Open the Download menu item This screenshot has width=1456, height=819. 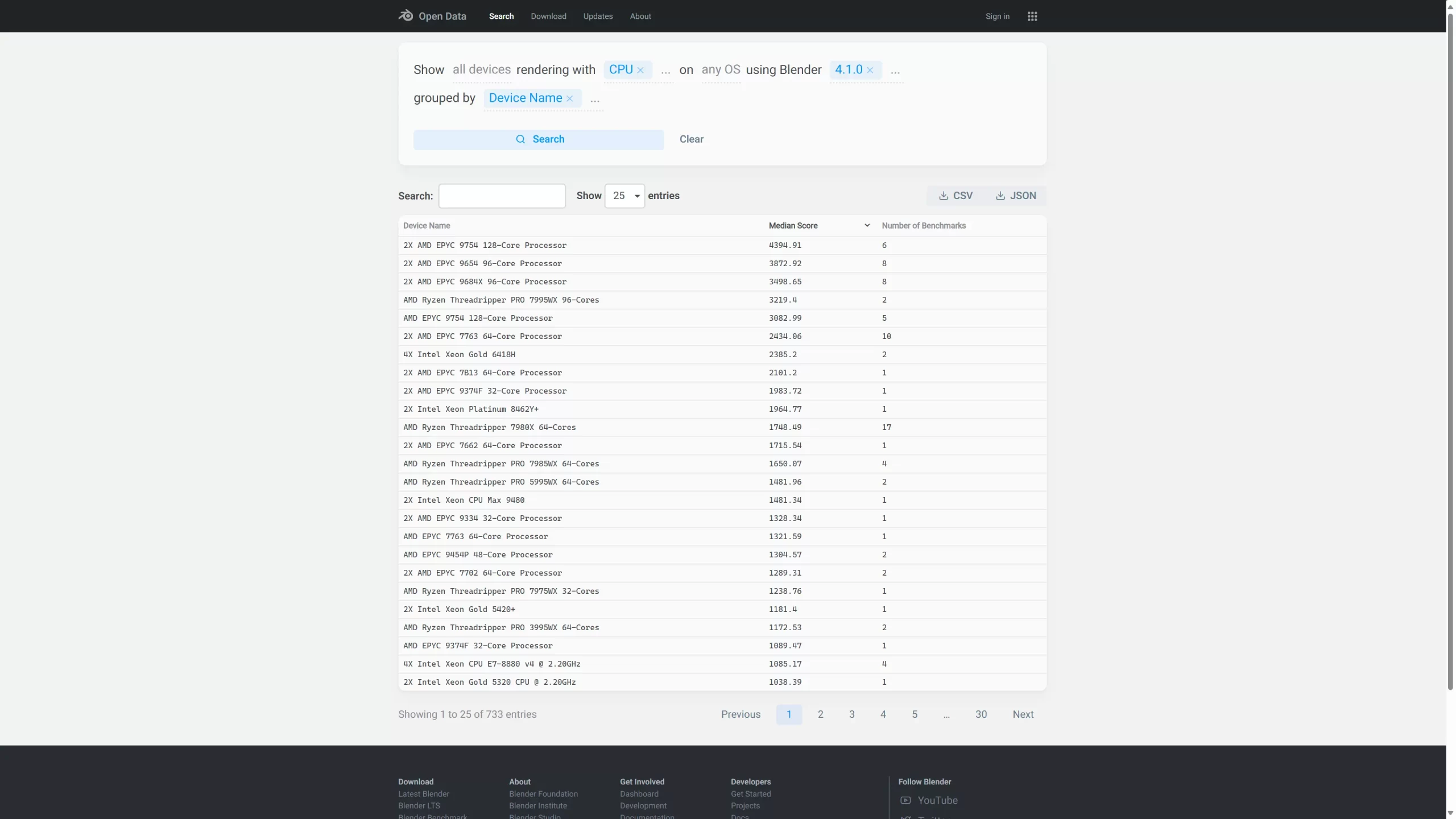(x=548, y=16)
